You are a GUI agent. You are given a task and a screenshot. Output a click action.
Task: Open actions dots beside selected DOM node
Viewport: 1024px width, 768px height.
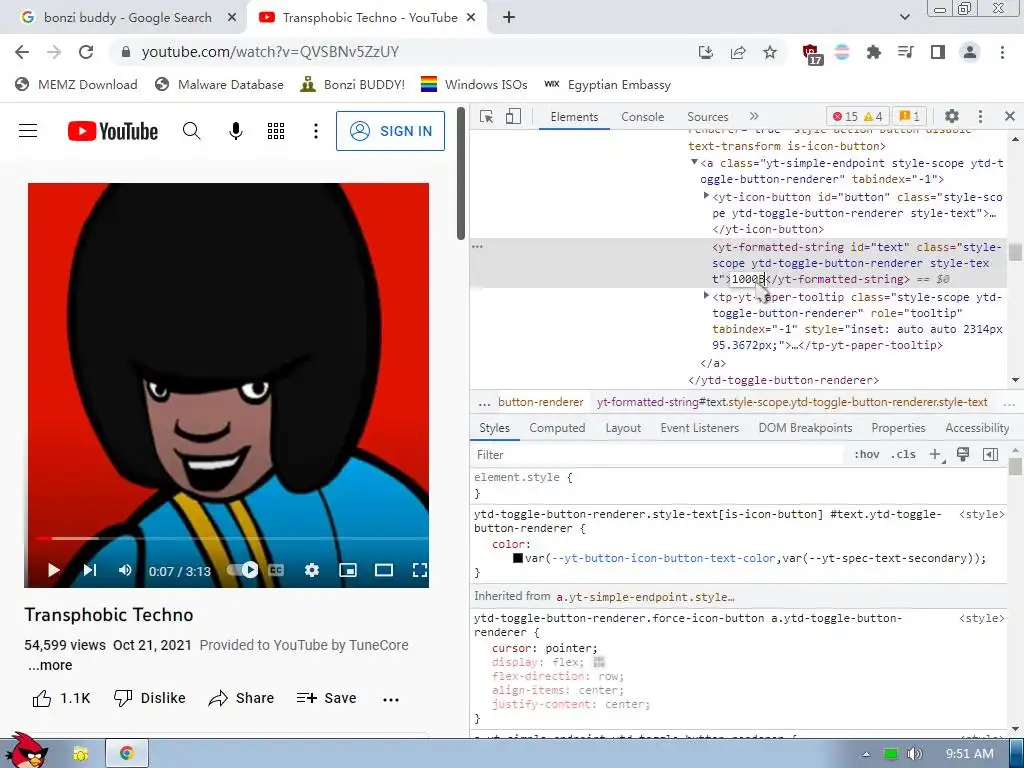pos(477,246)
